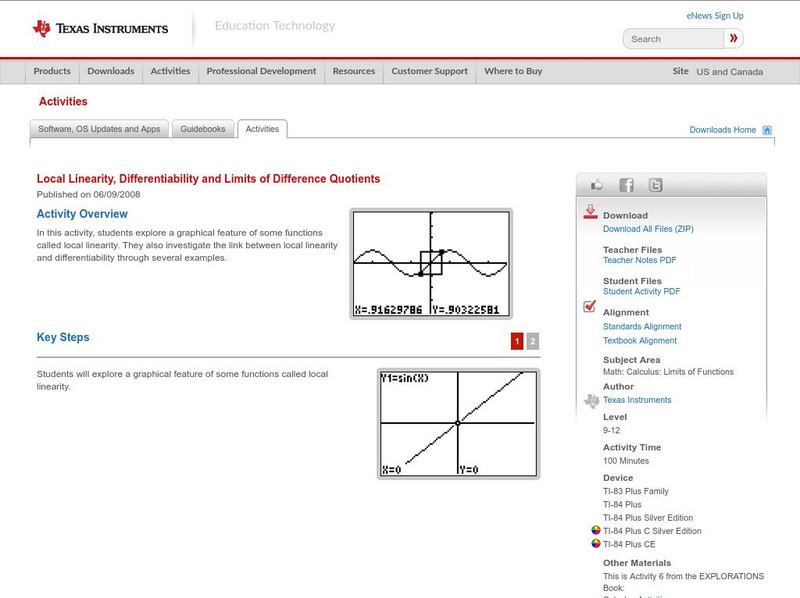This screenshot has width=800, height=598.
Task: Share activity via the Twitter icon
Action: pos(655,185)
